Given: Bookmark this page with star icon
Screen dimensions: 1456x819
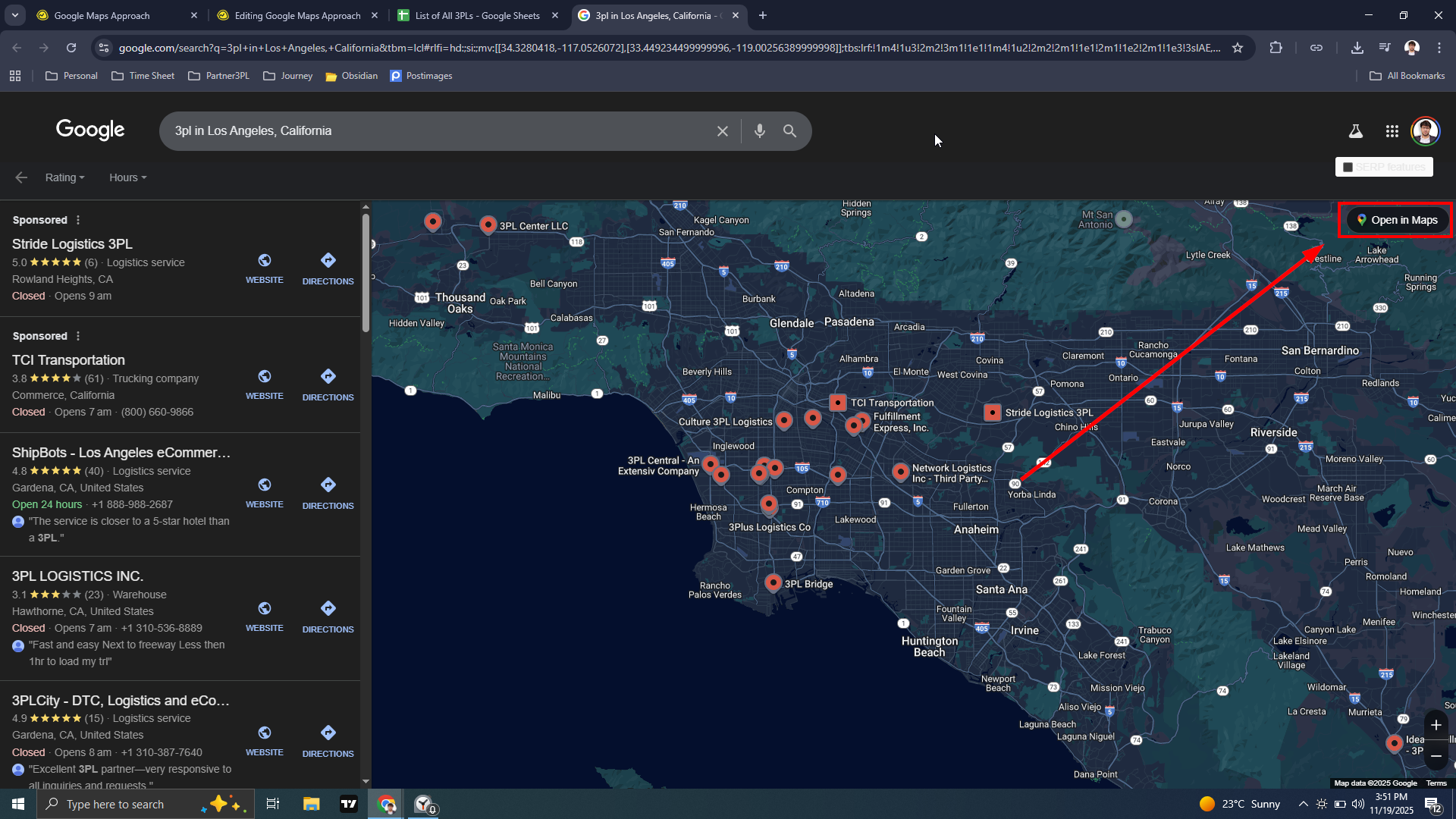Looking at the screenshot, I should tap(1238, 48).
